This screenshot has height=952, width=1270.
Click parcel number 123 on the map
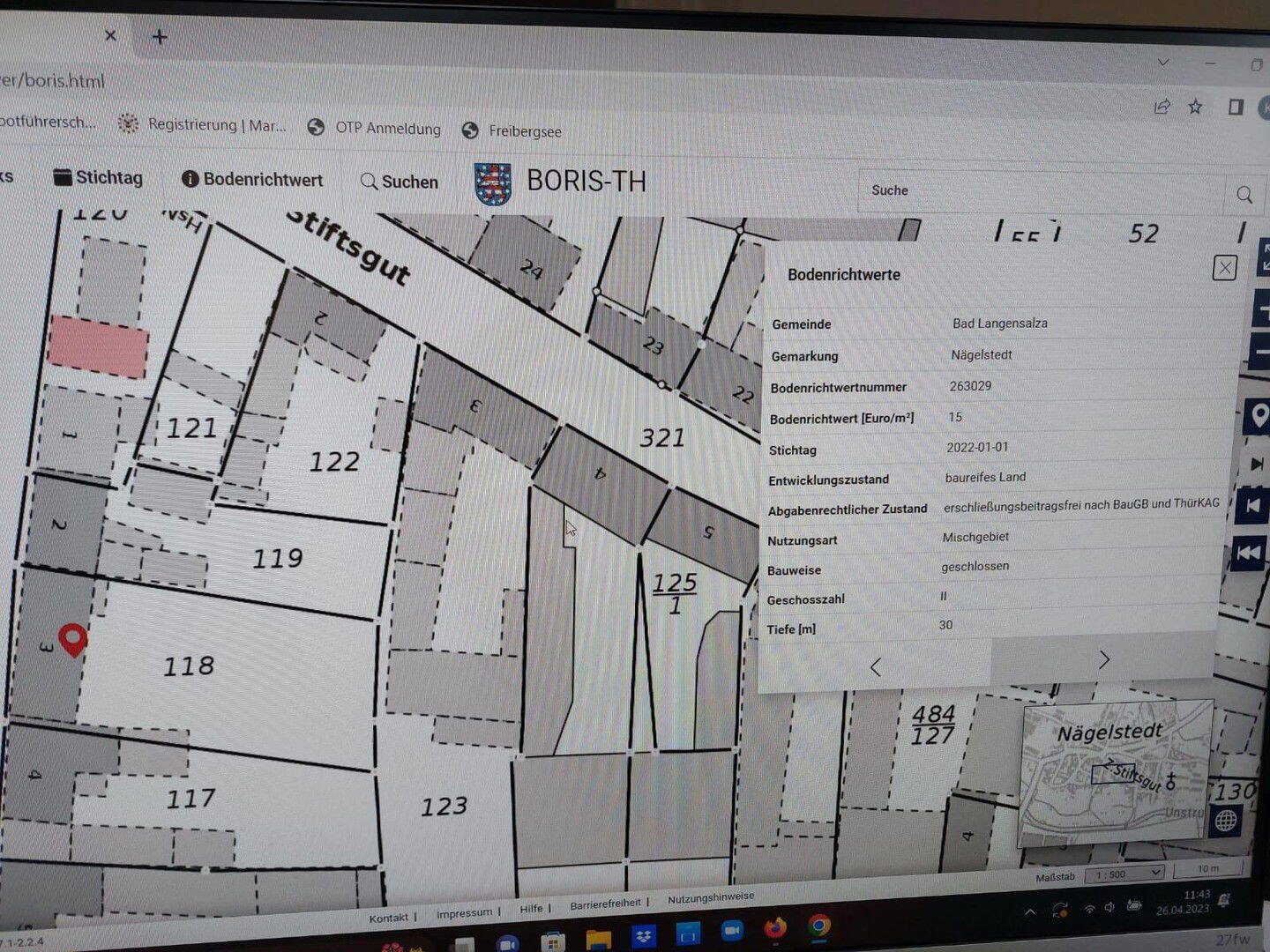tap(444, 806)
